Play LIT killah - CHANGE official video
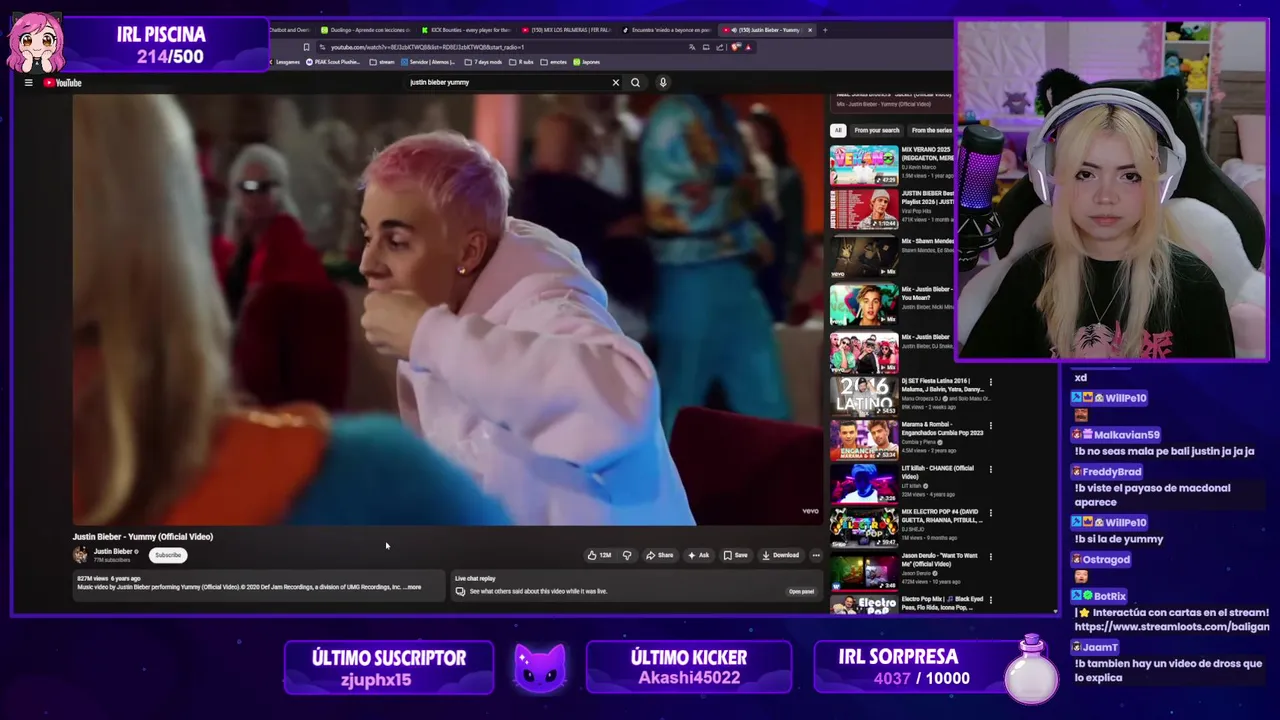1280x720 pixels. click(x=864, y=484)
